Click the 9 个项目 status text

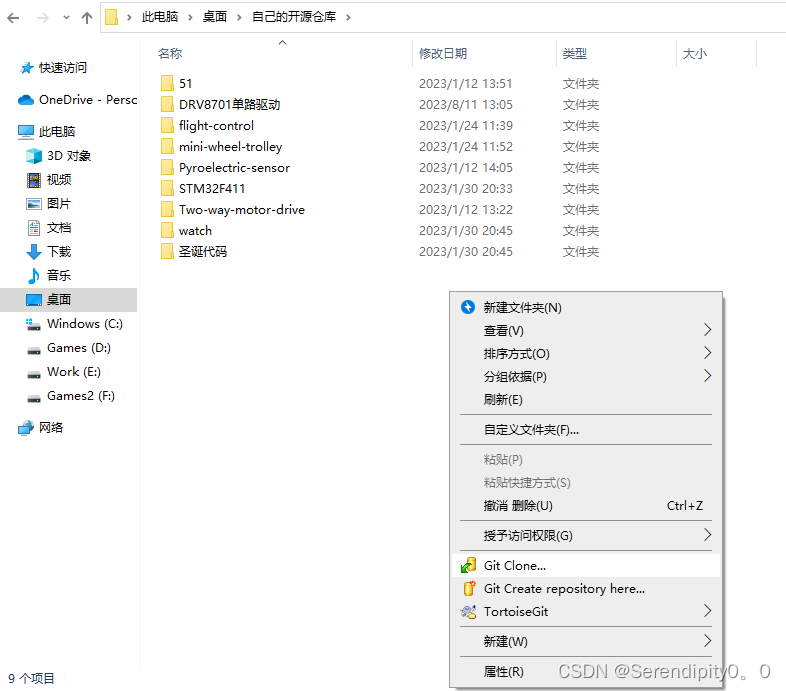(31, 678)
